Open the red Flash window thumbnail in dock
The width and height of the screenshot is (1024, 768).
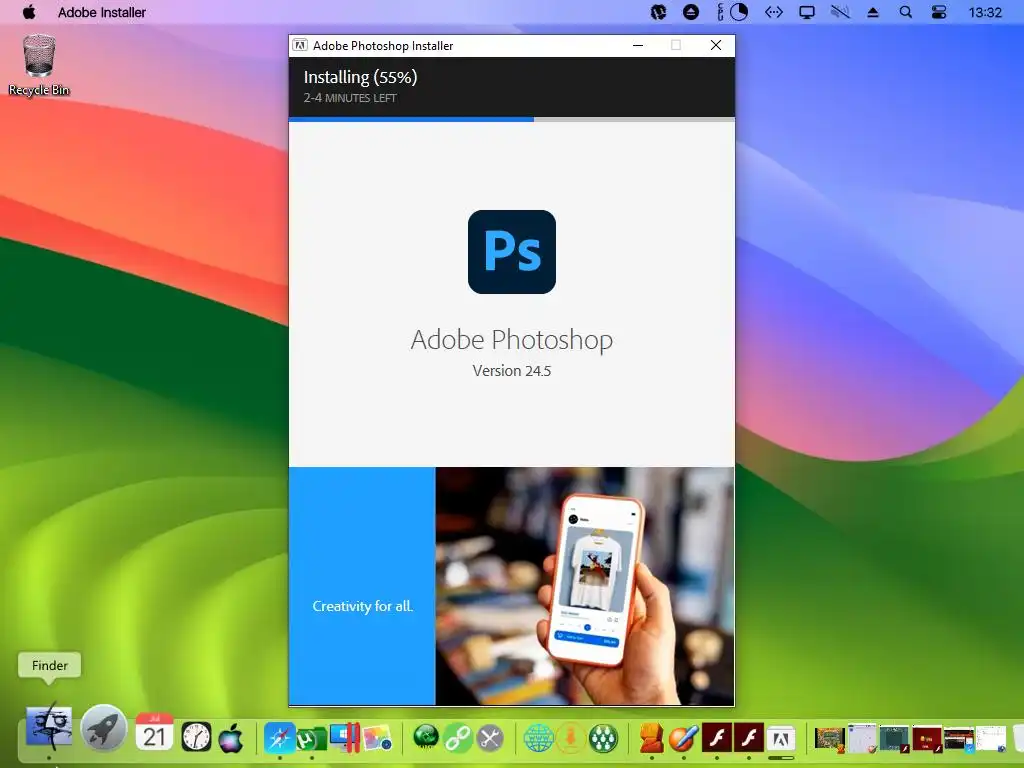pos(927,739)
